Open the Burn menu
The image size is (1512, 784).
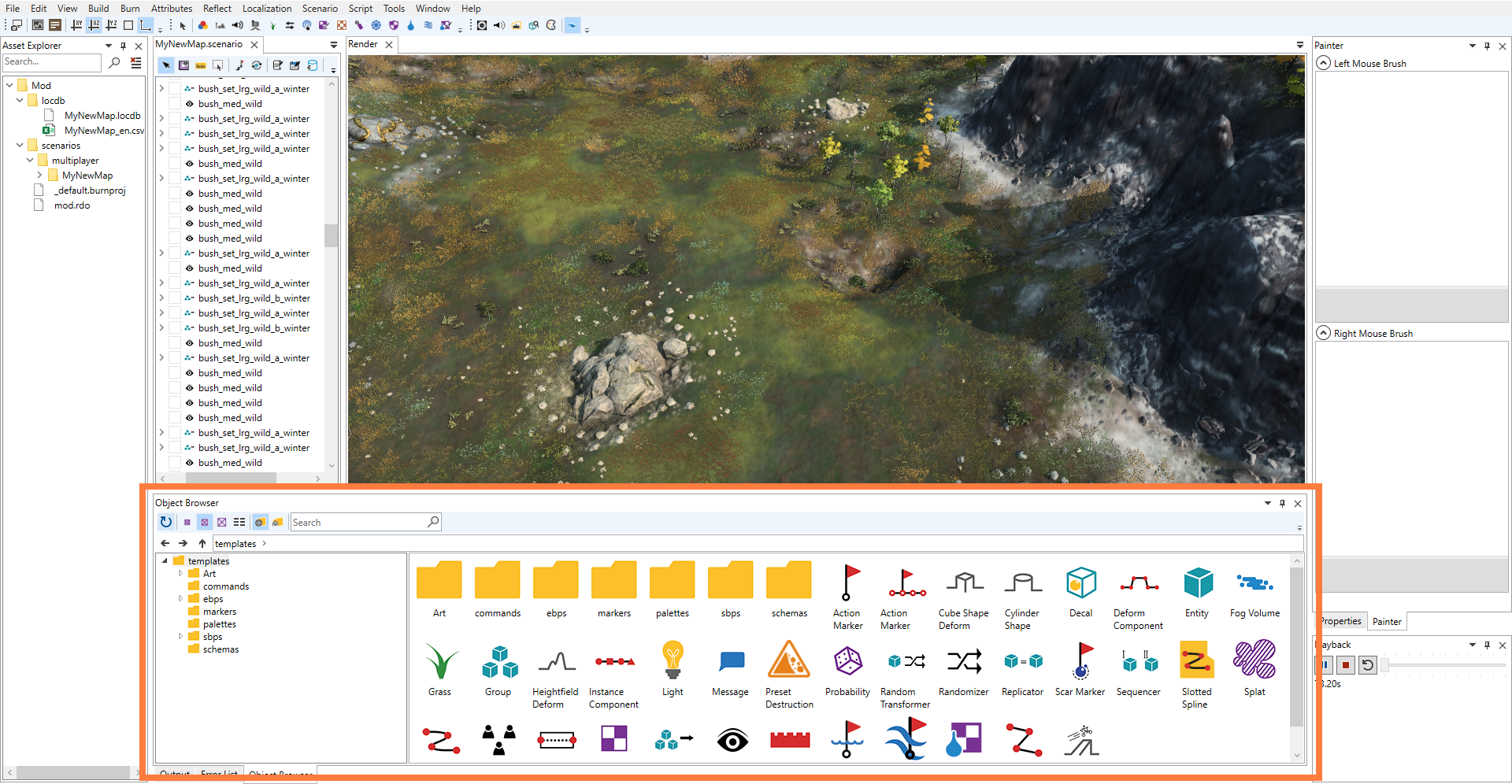pos(130,9)
